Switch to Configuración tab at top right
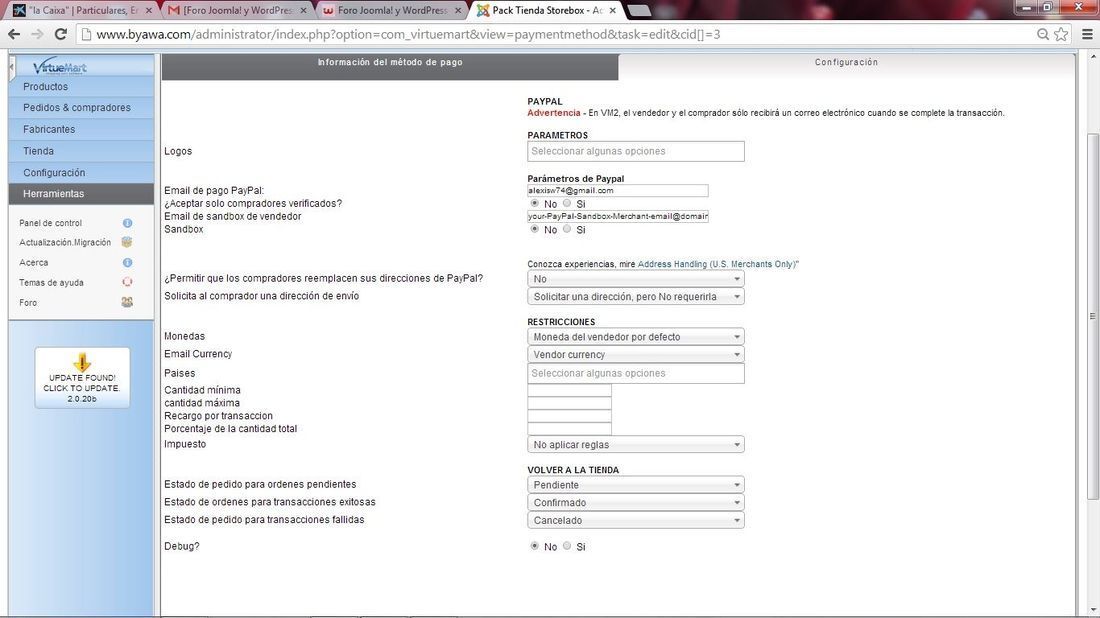This screenshot has width=1100, height=618. (x=846, y=67)
